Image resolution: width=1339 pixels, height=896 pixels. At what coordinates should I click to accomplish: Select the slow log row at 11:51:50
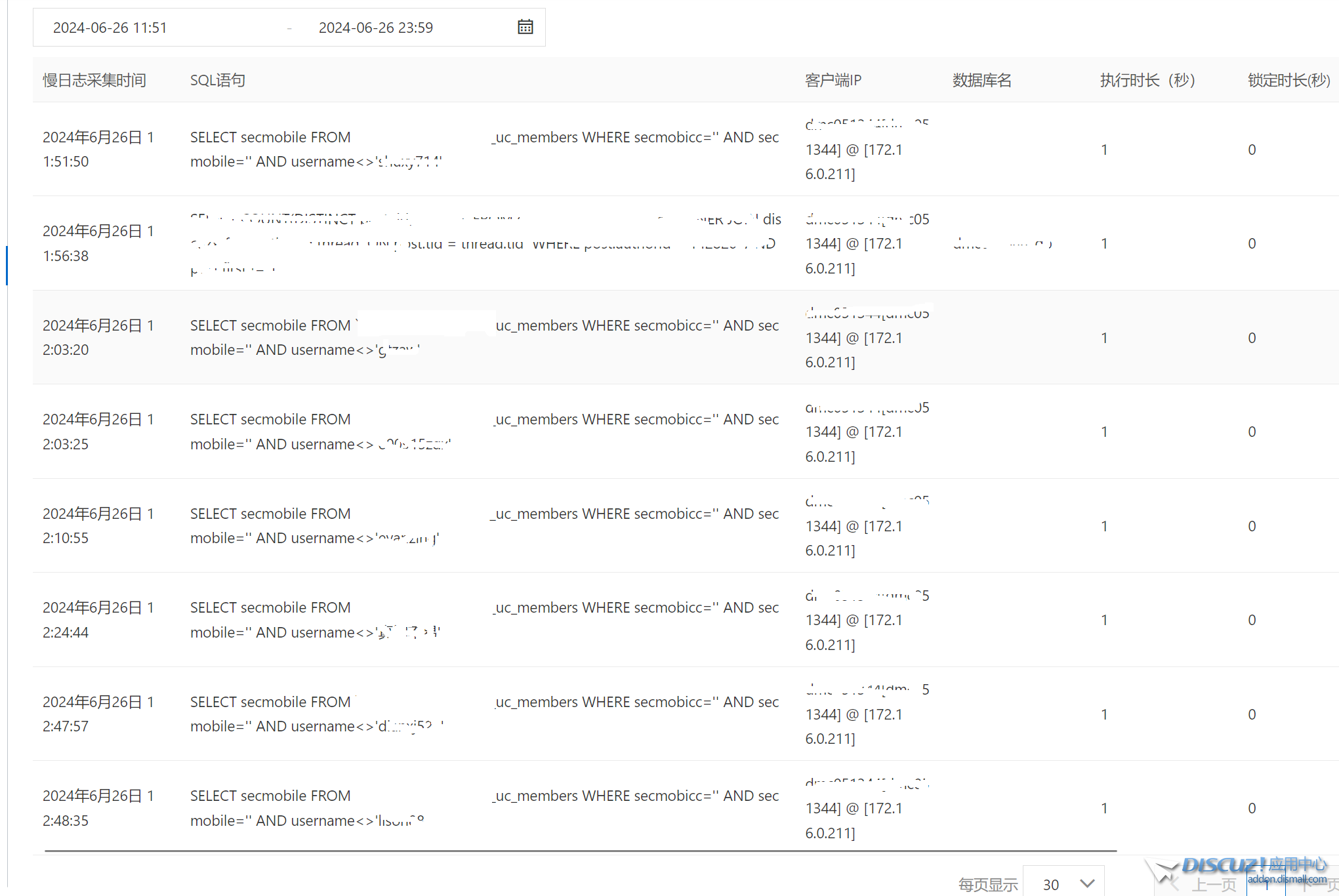click(x=98, y=150)
